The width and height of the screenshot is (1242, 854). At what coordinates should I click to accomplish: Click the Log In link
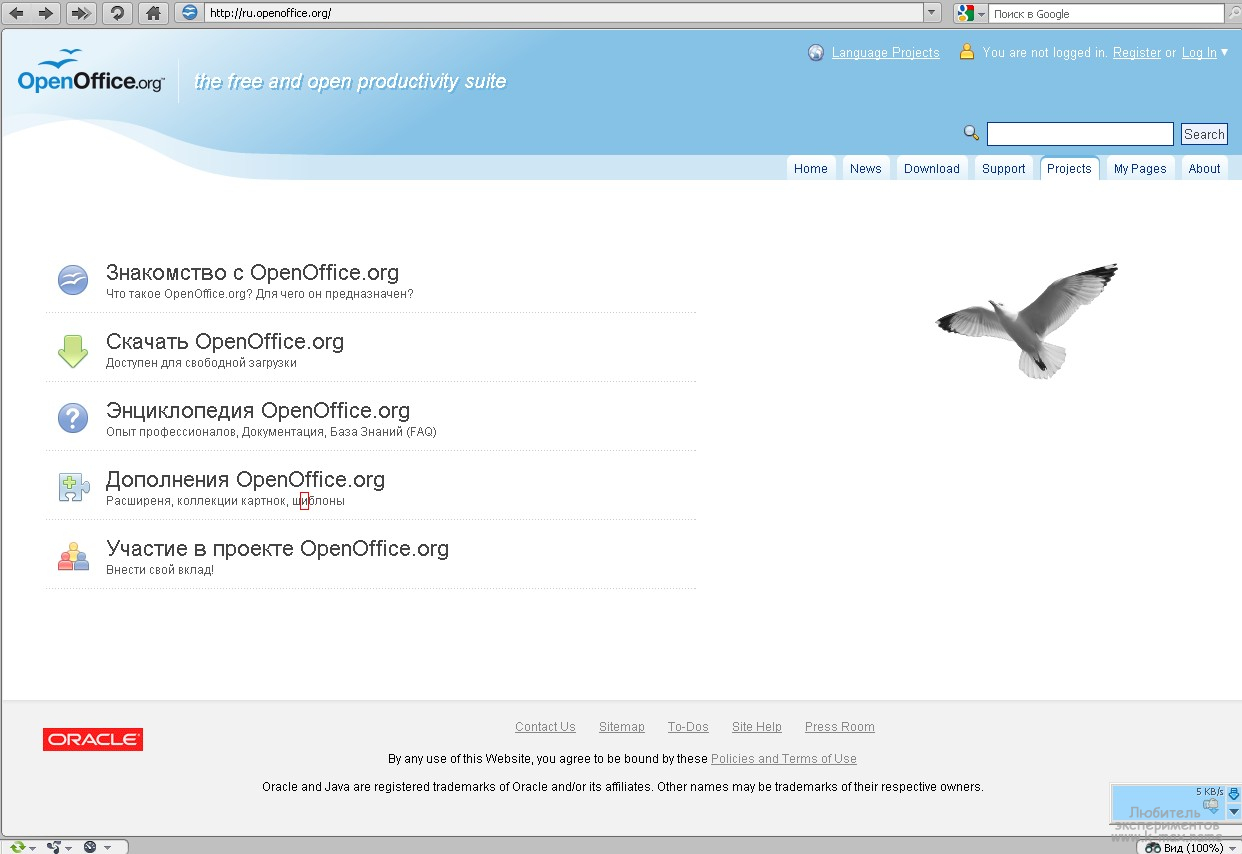click(1199, 53)
